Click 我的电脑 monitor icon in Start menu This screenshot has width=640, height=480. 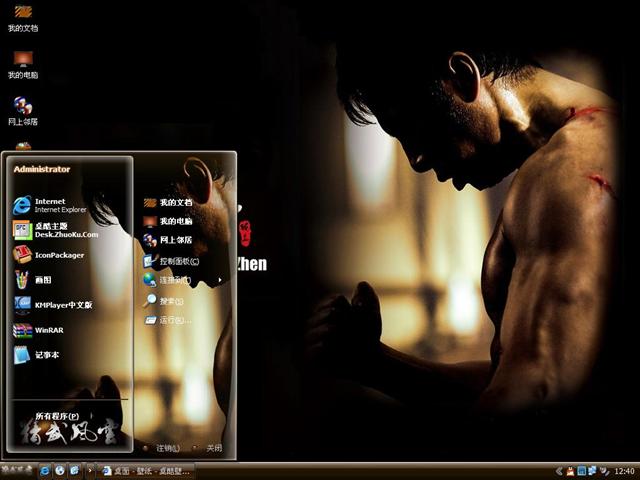tap(150, 221)
